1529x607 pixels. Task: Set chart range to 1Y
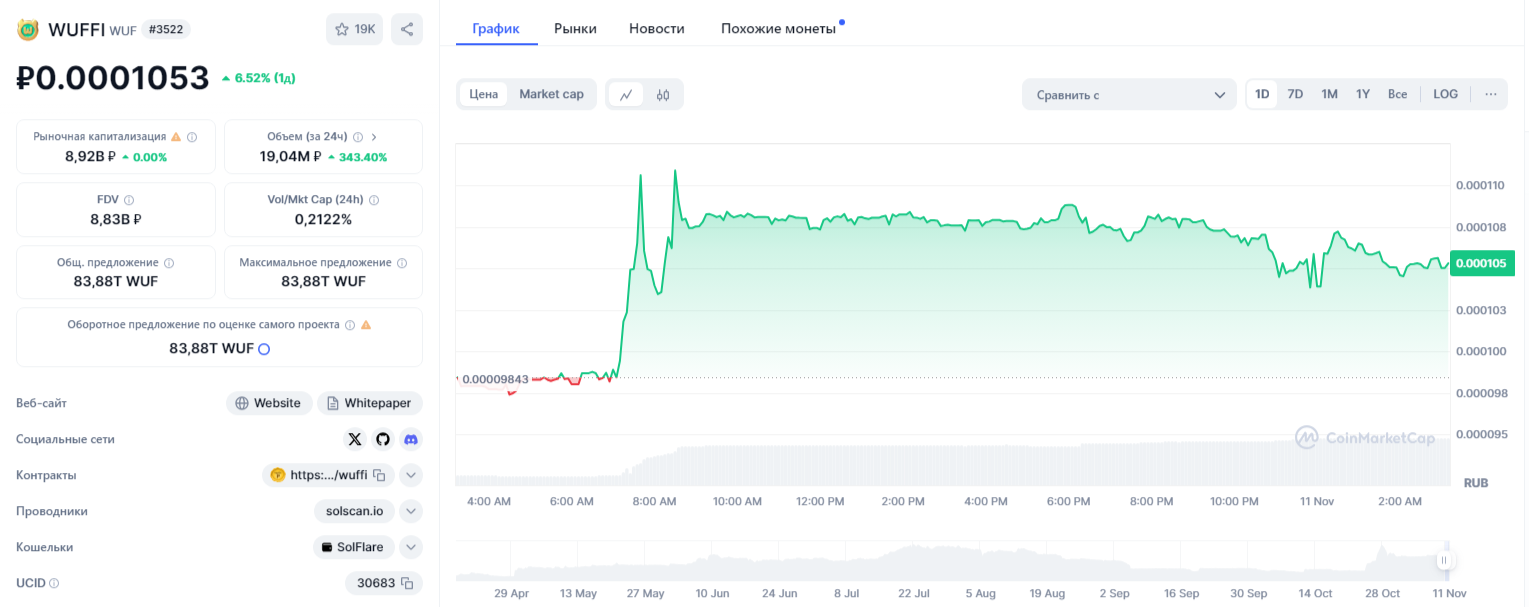tap(1363, 94)
